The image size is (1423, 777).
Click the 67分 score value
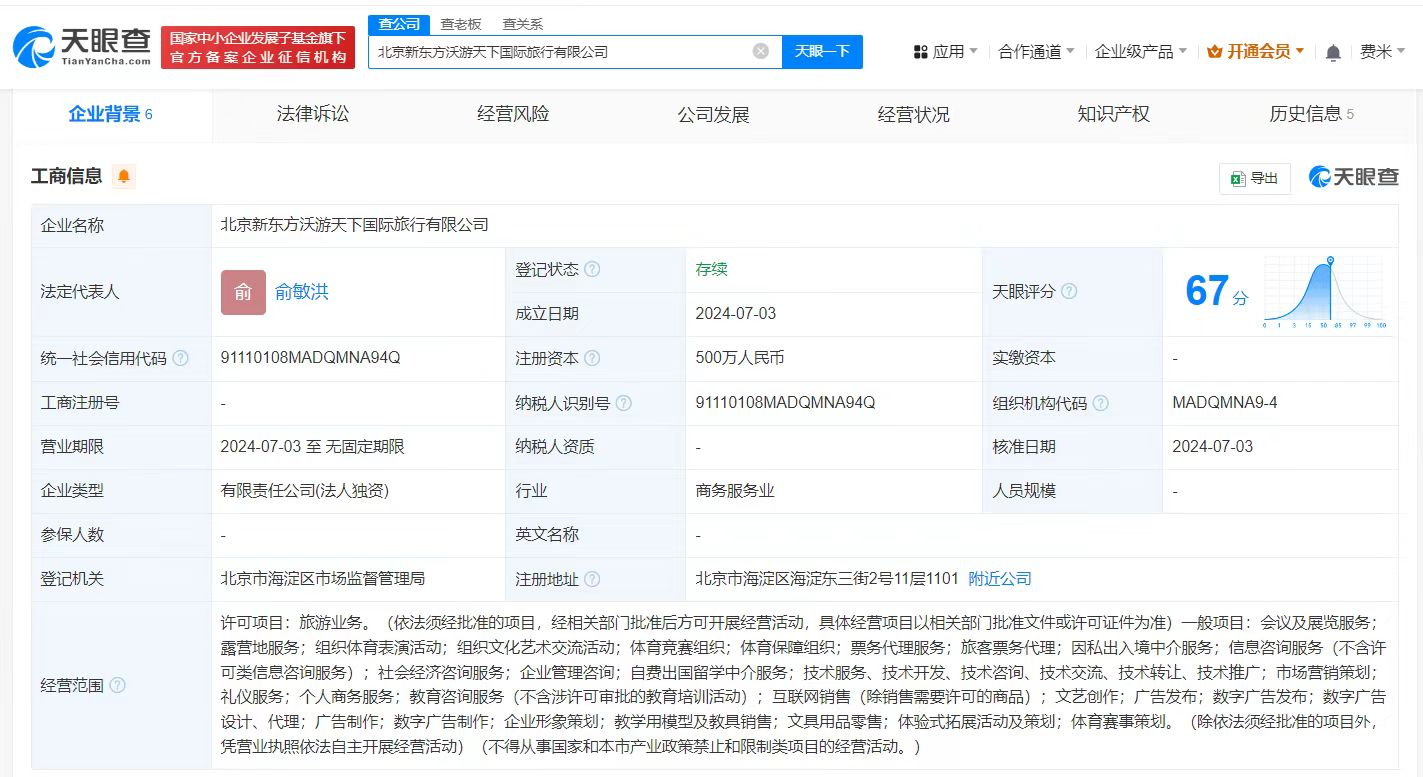coord(1217,291)
